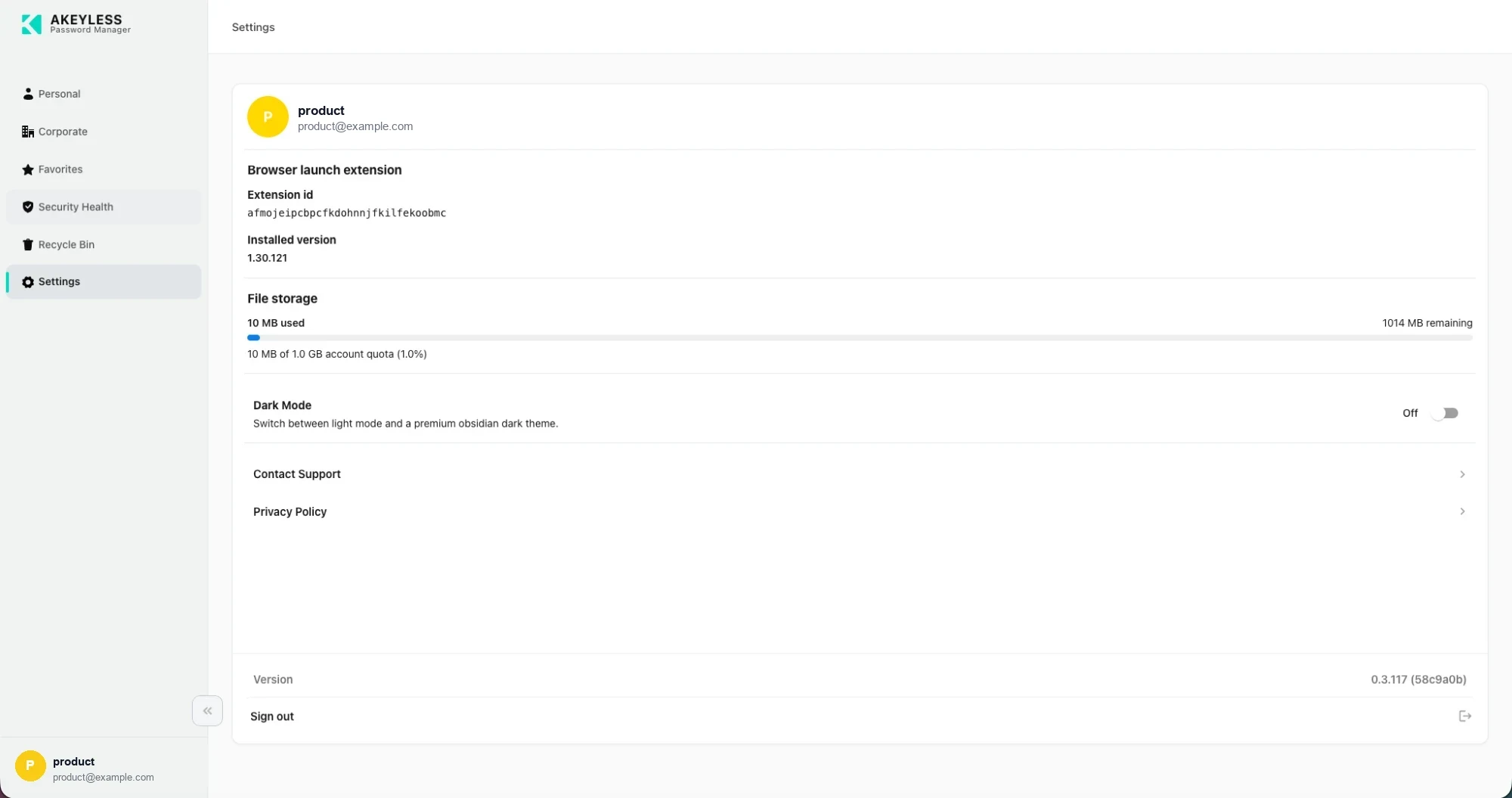Click installed version 1.30.121
This screenshot has height=798, width=1512.
[267, 258]
